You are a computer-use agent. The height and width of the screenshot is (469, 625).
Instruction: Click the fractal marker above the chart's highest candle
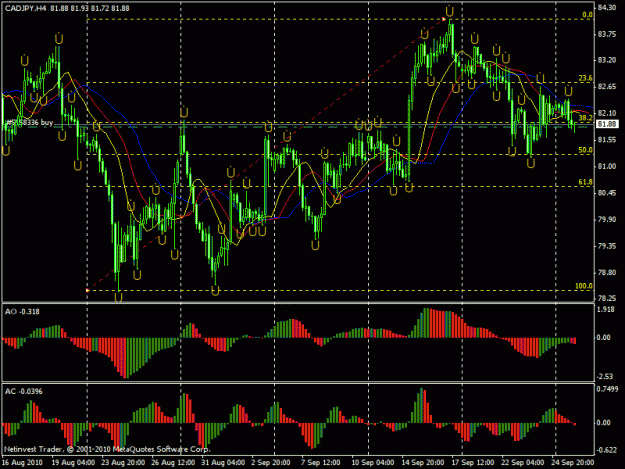tap(450, 11)
